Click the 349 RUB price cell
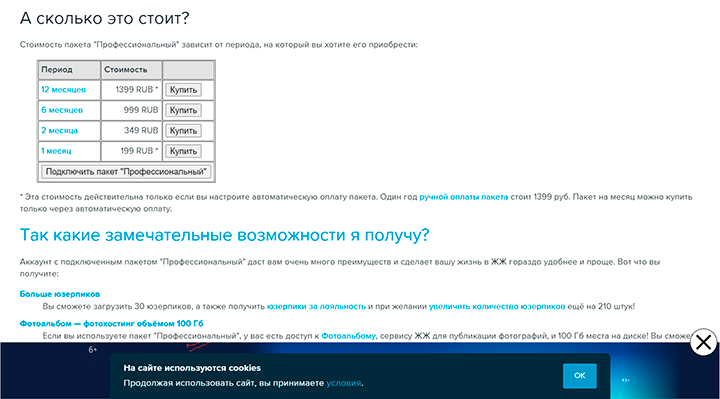The height and width of the screenshot is (399, 720). [131, 130]
